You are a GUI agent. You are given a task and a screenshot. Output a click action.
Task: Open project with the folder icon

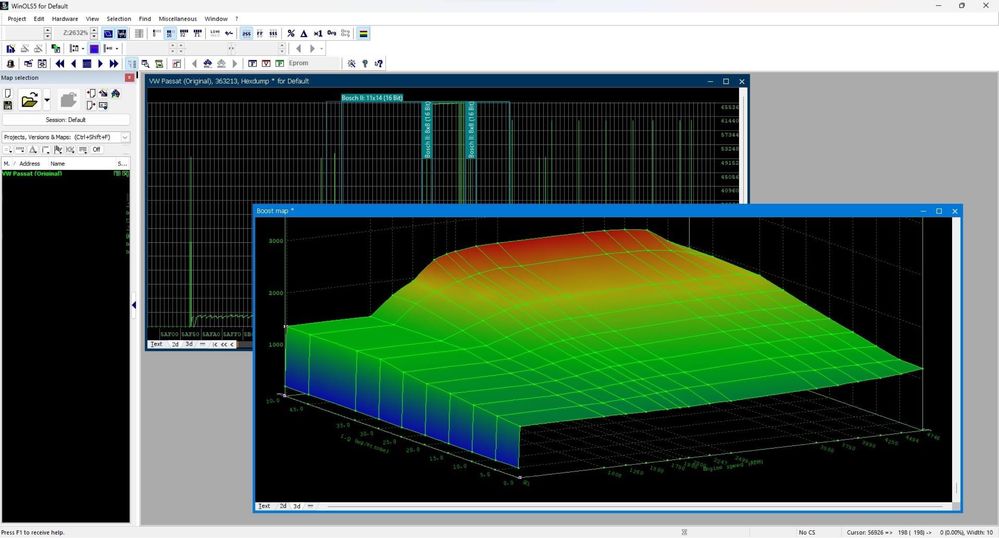(x=29, y=99)
